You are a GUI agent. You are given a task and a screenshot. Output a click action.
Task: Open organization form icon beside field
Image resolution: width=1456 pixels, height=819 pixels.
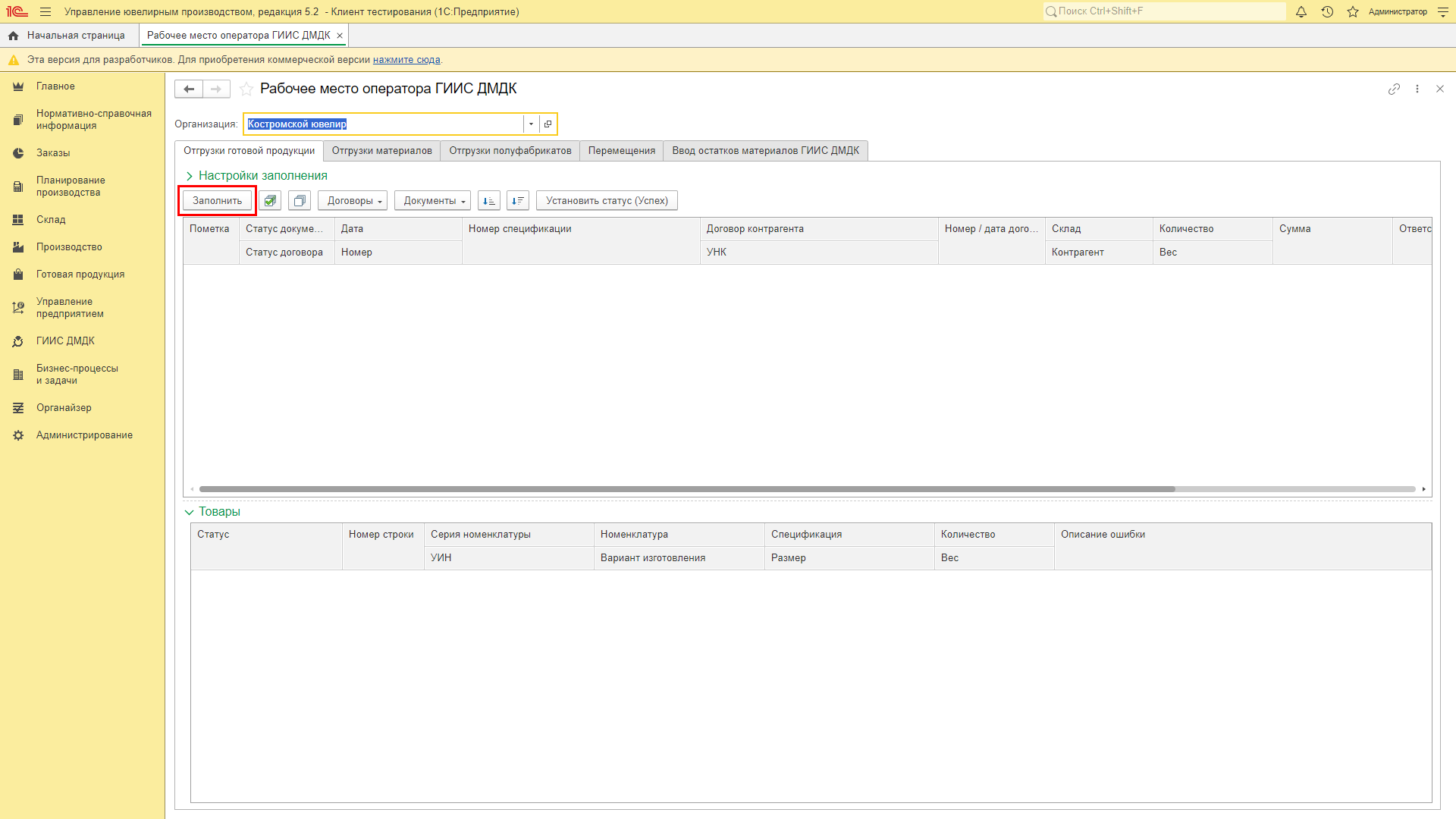(x=548, y=124)
